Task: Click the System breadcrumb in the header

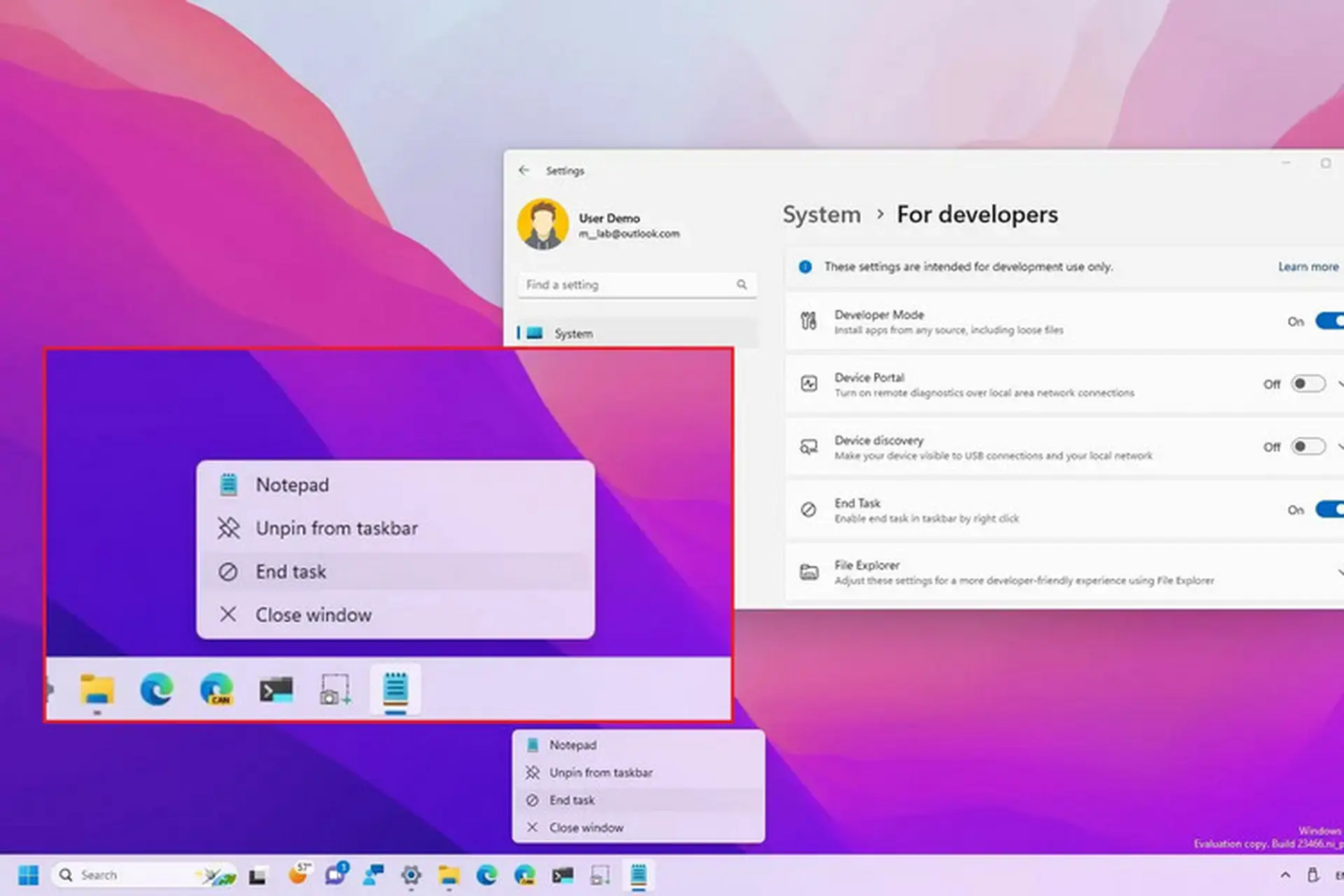Action: (821, 215)
